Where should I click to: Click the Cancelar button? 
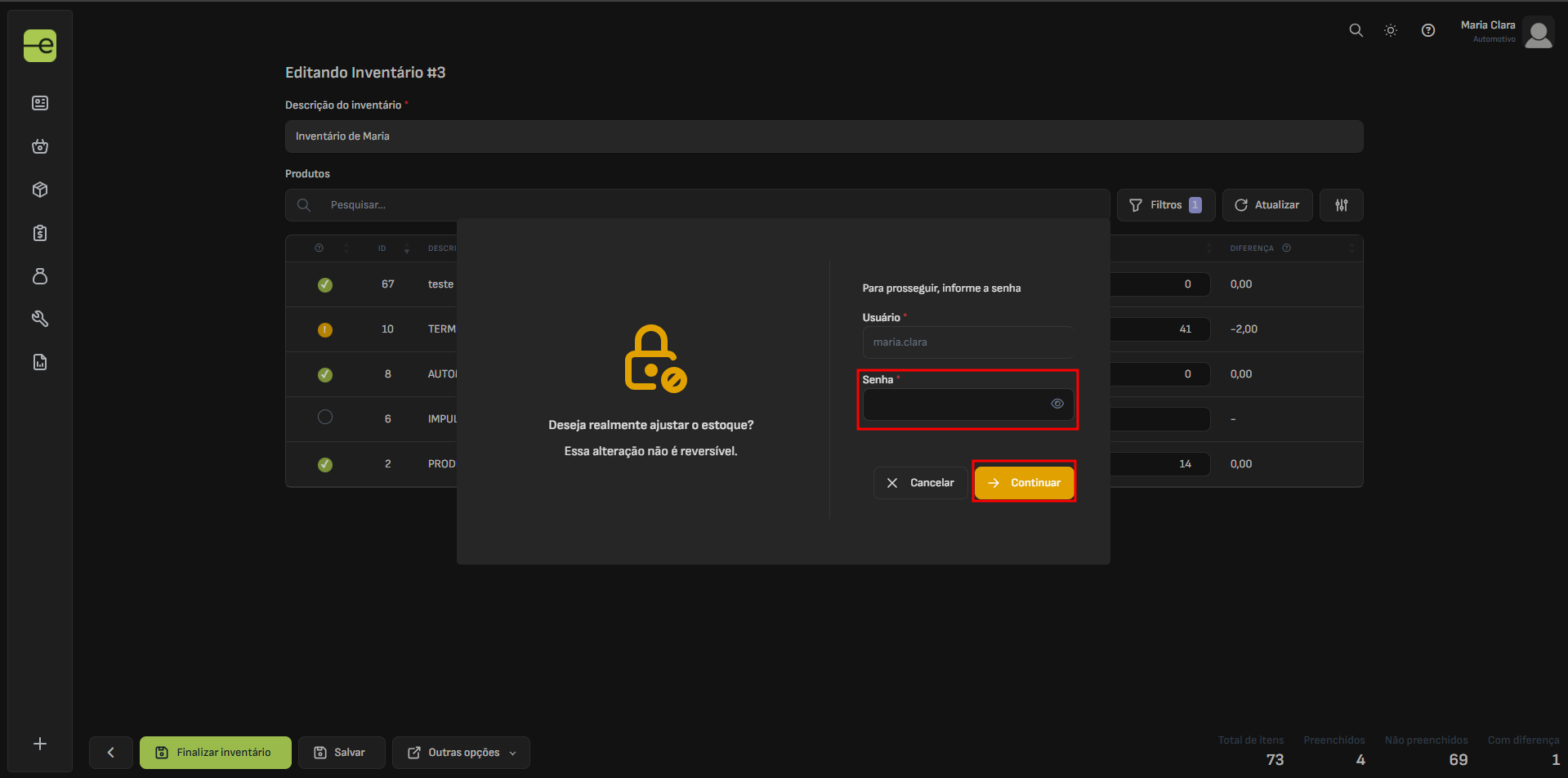click(920, 483)
